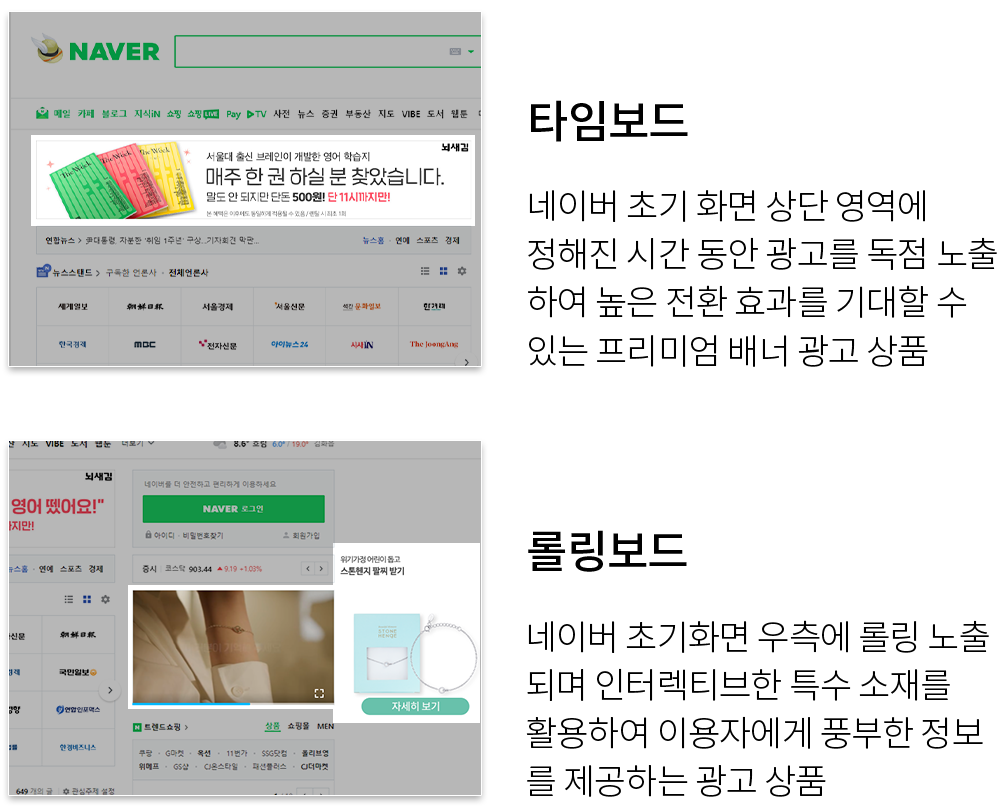Open the 한국경제 press logo
The image size is (1000, 809).
pyautogui.click(x=73, y=344)
